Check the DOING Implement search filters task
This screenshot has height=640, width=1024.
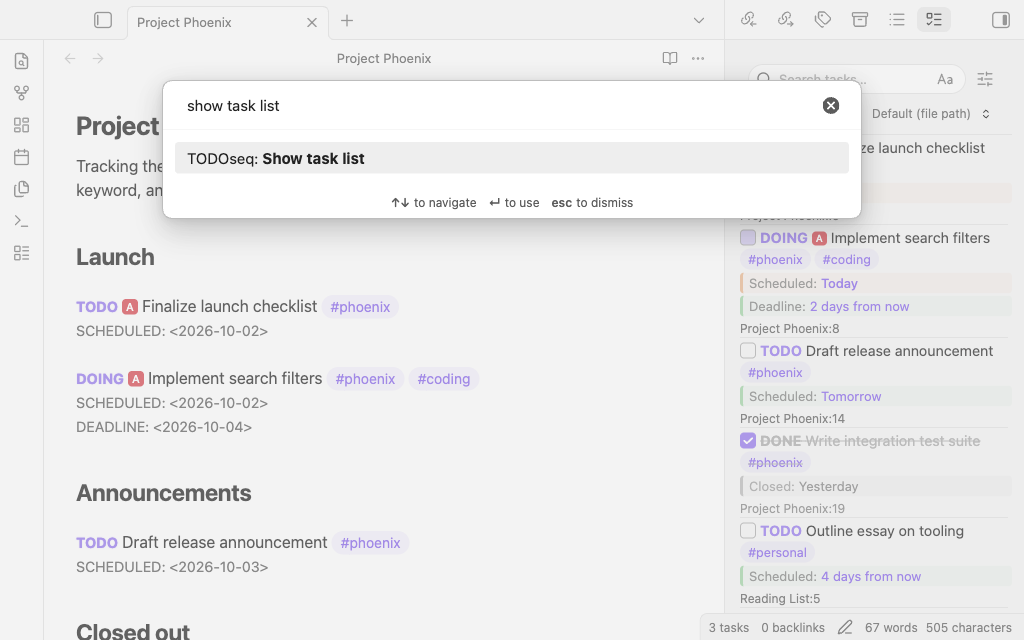click(748, 238)
